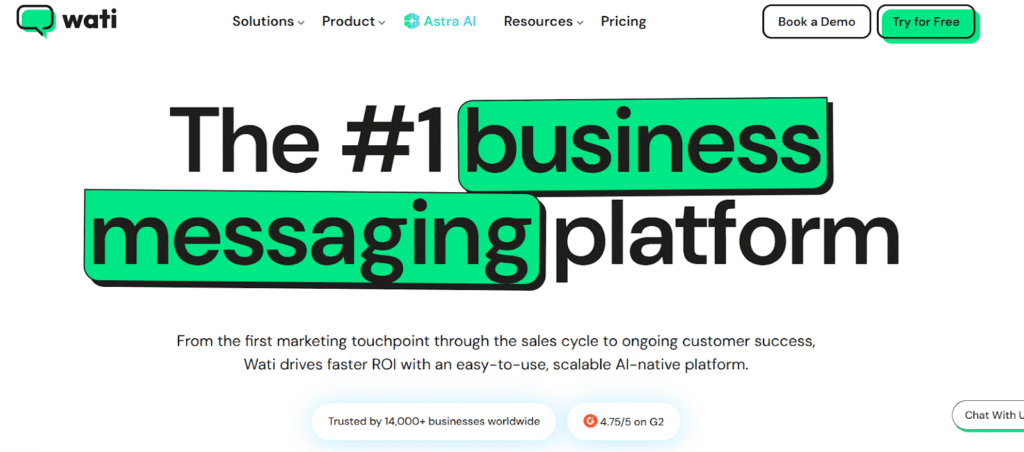
Task: Open the Solutions menu
Action: (263, 21)
